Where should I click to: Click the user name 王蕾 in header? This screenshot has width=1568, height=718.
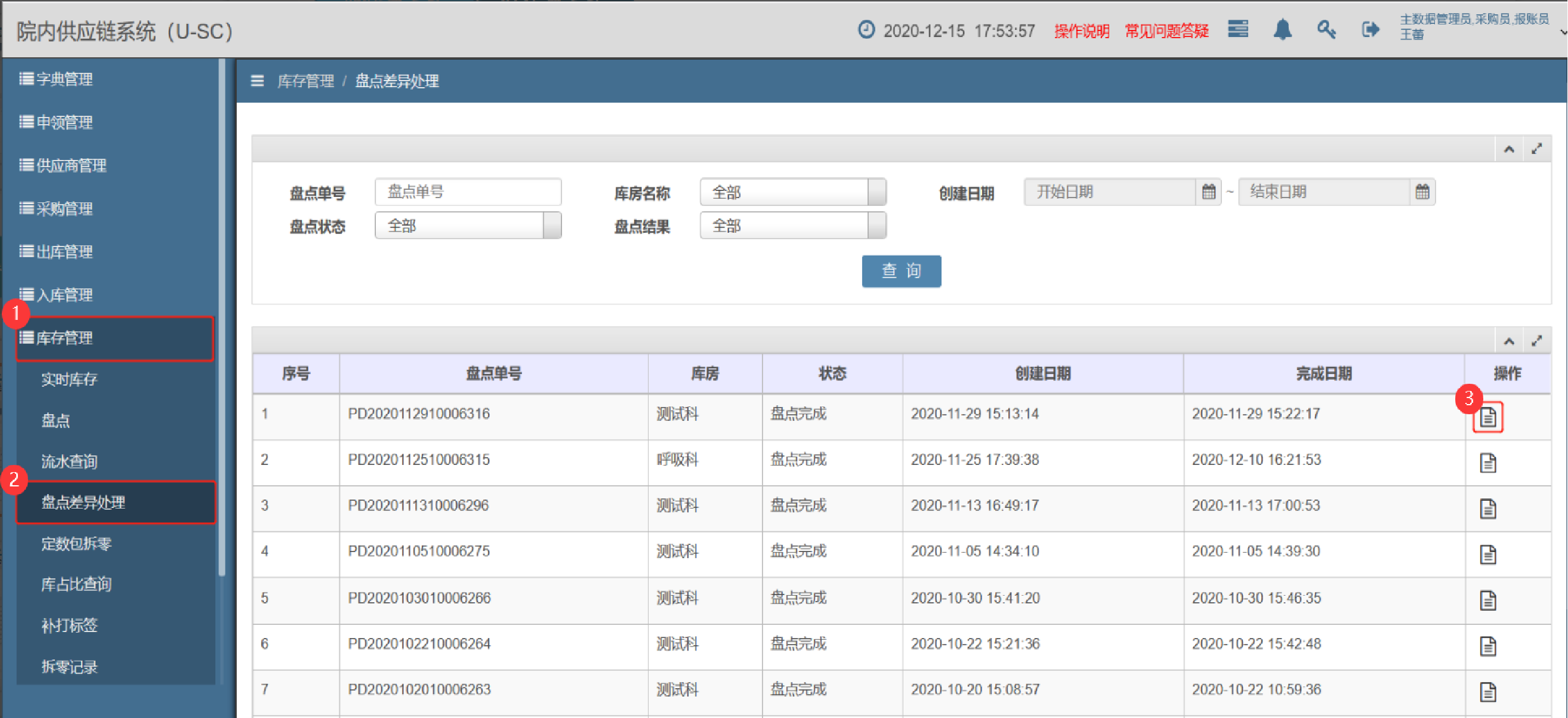[x=1412, y=35]
